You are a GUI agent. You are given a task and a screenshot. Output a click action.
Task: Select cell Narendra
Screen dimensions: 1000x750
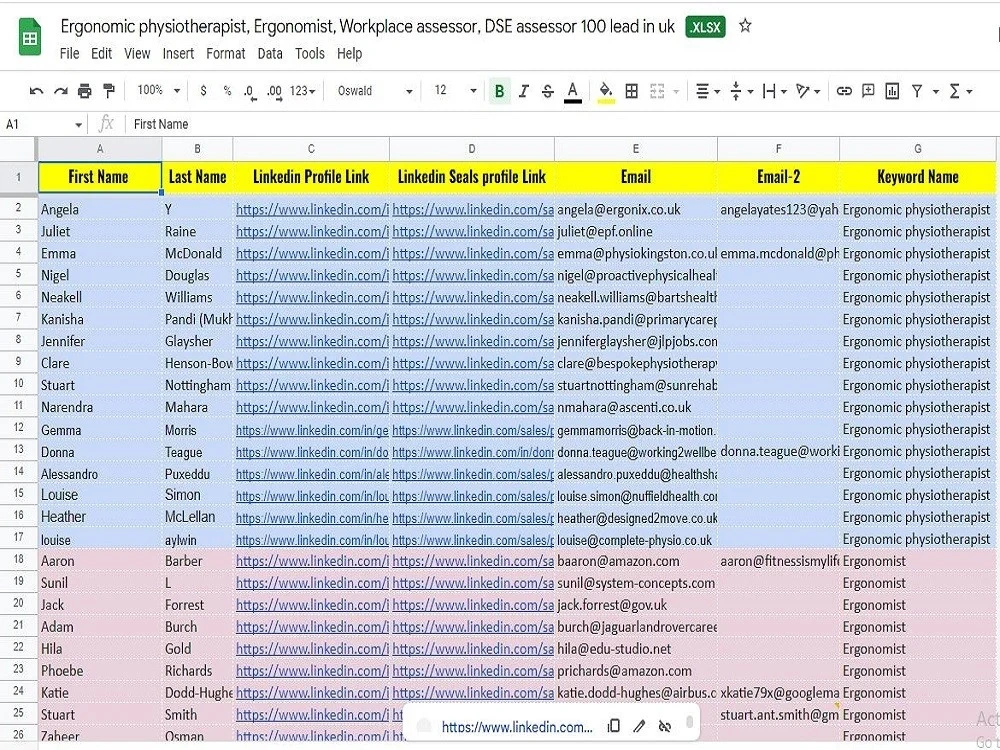click(x=100, y=407)
